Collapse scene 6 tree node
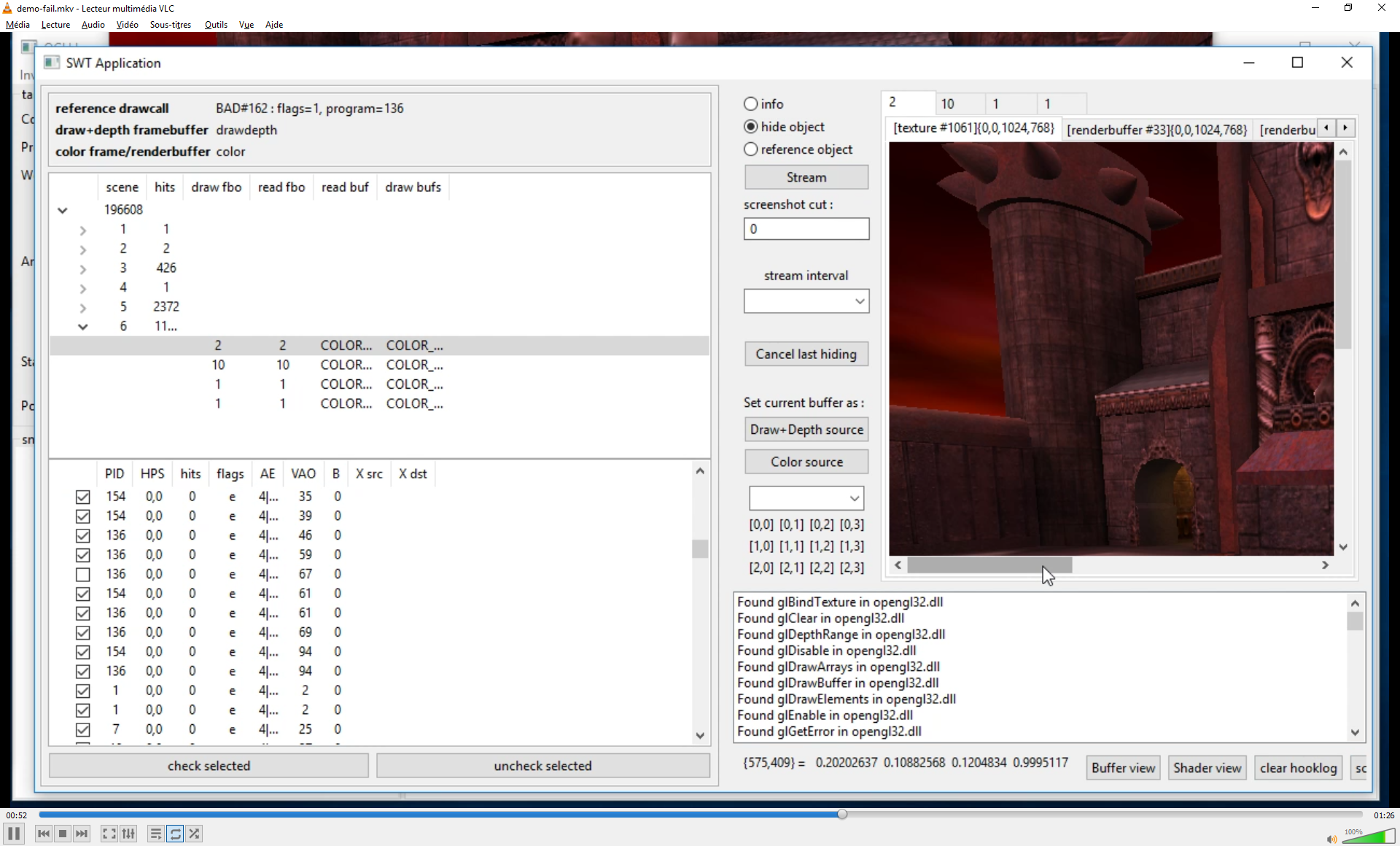 [x=83, y=327]
